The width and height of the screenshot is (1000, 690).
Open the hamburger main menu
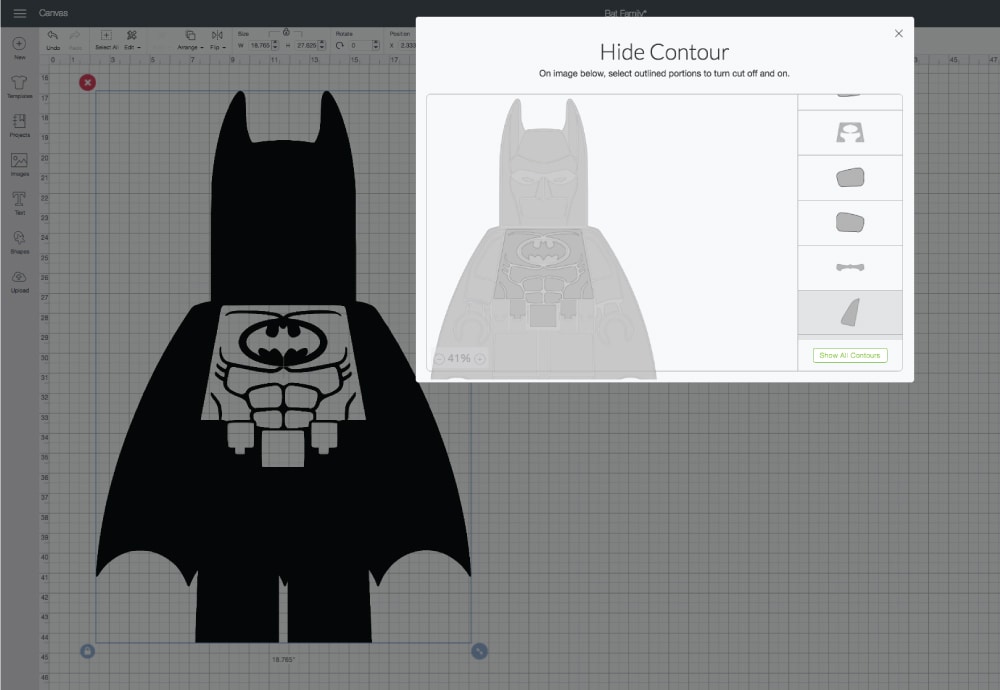[x=20, y=13]
